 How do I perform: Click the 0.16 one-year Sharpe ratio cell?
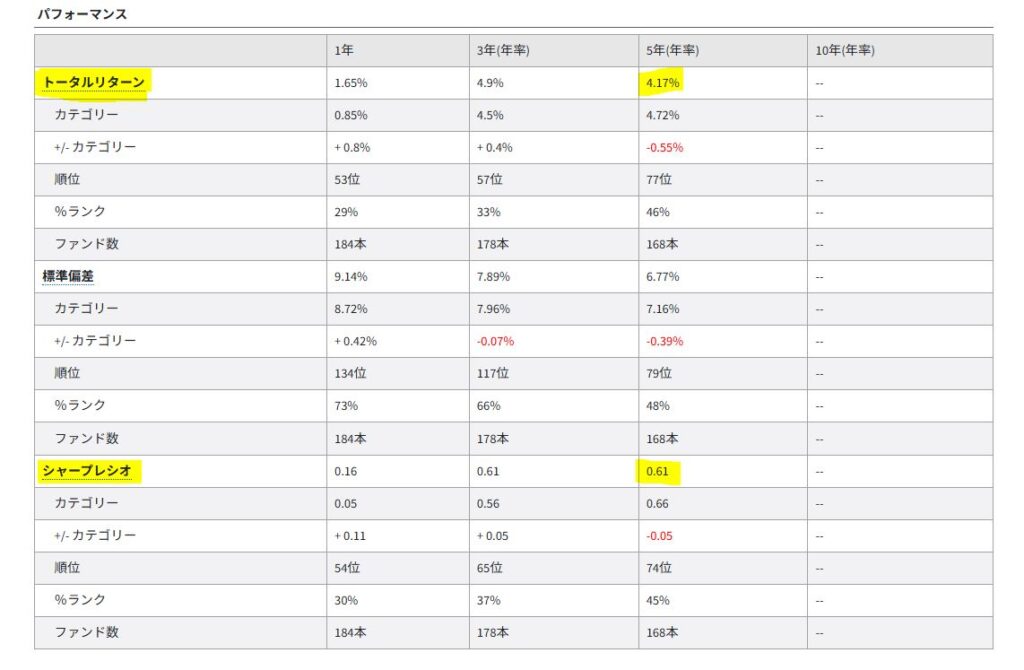(345, 470)
